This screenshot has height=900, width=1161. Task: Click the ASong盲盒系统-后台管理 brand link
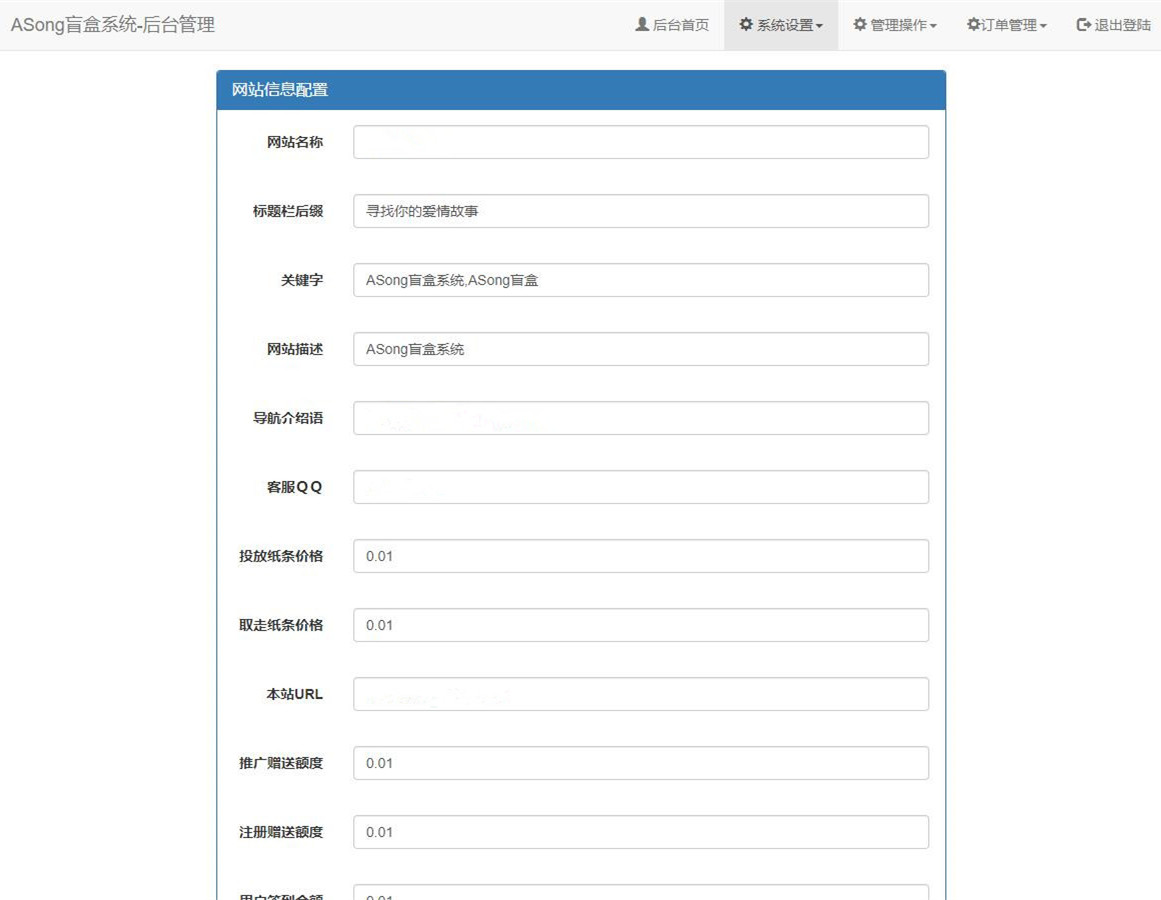click(x=113, y=25)
